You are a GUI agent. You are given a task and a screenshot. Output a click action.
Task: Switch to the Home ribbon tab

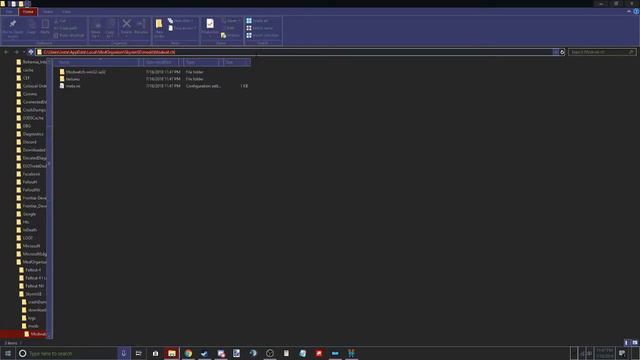[28, 12]
